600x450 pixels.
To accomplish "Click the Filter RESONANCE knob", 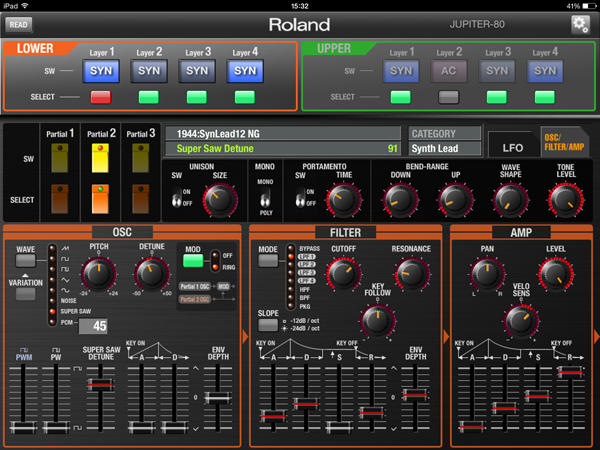I will tap(412, 274).
